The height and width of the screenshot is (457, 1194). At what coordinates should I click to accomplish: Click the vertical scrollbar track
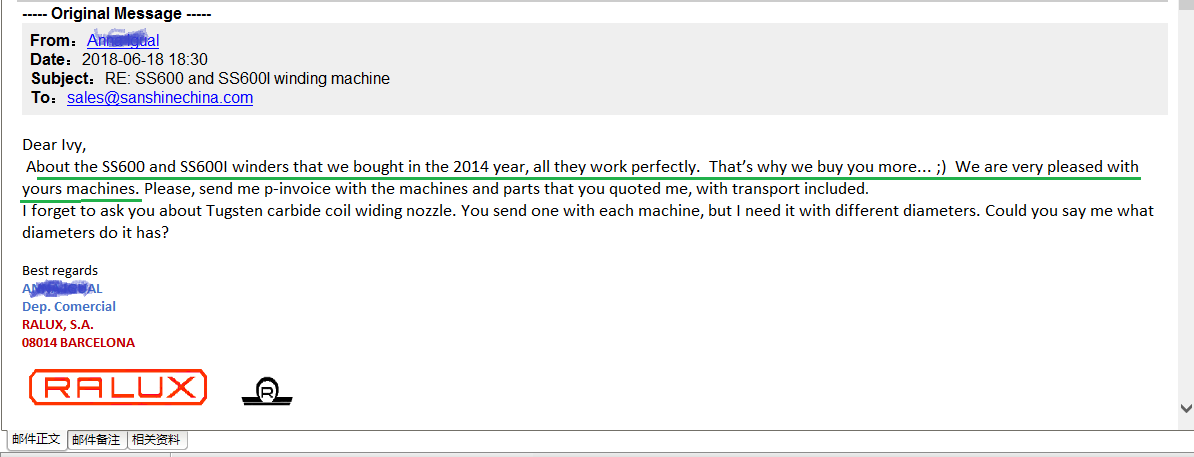pos(1186,206)
